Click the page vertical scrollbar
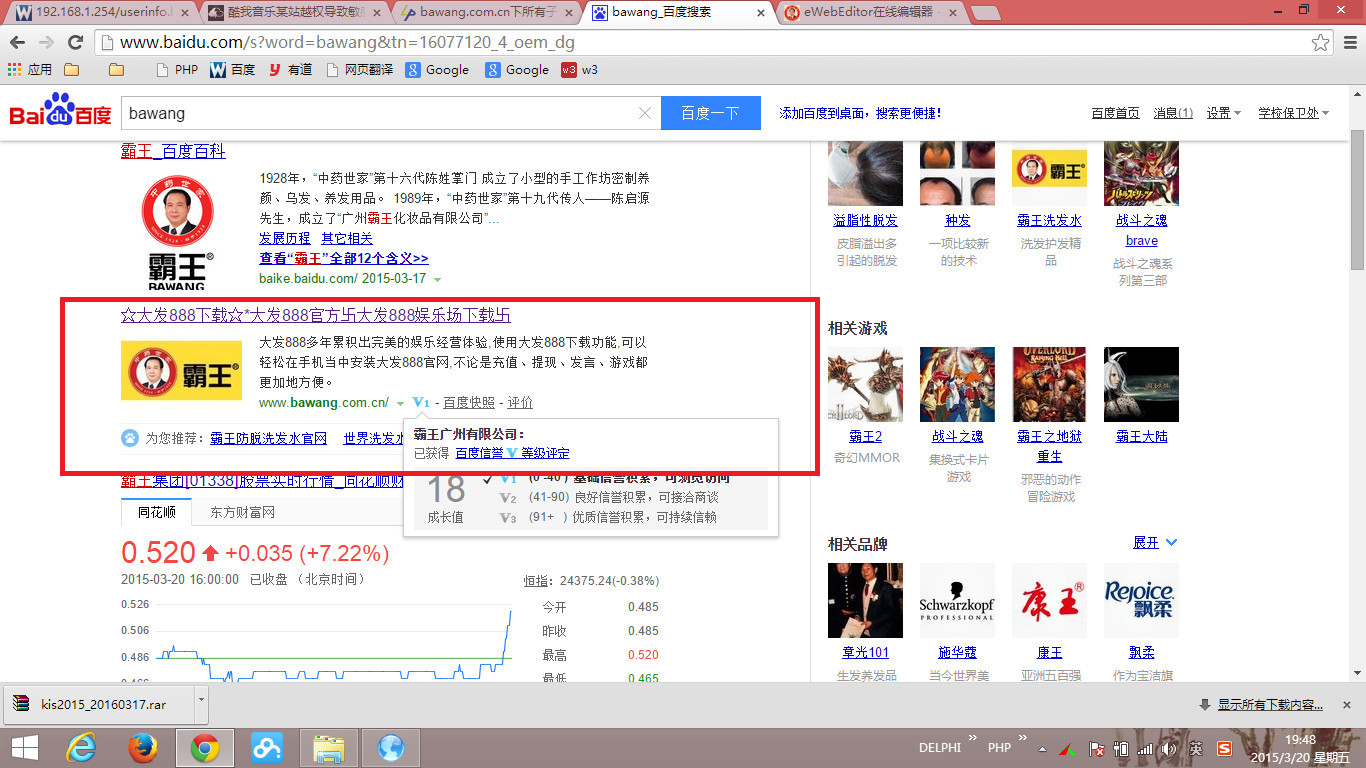This screenshot has height=768, width=1366. (x=1357, y=200)
